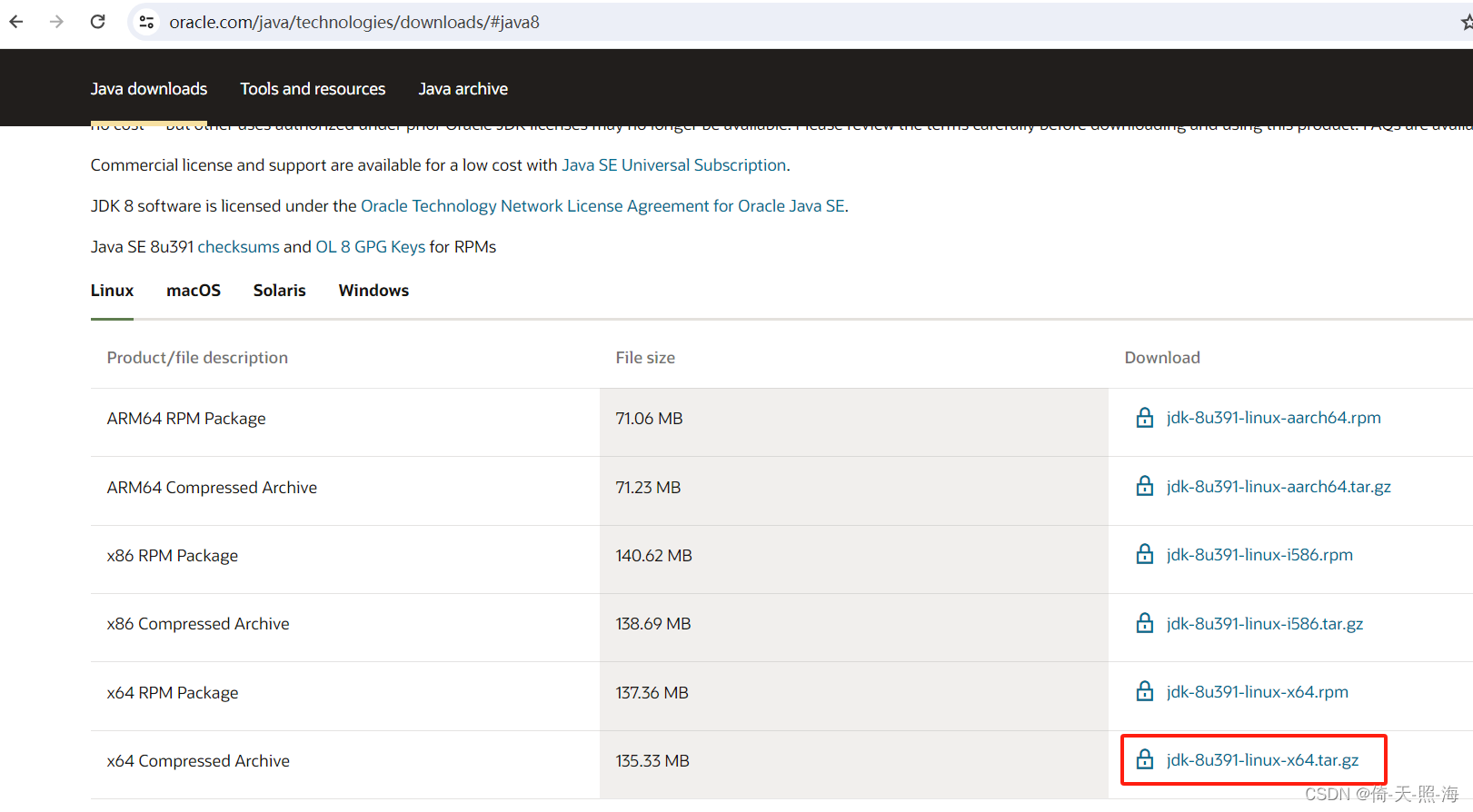Download jdk-8u391-linux-x64.rpm
The width and height of the screenshot is (1473, 812).
[x=1258, y=692]
